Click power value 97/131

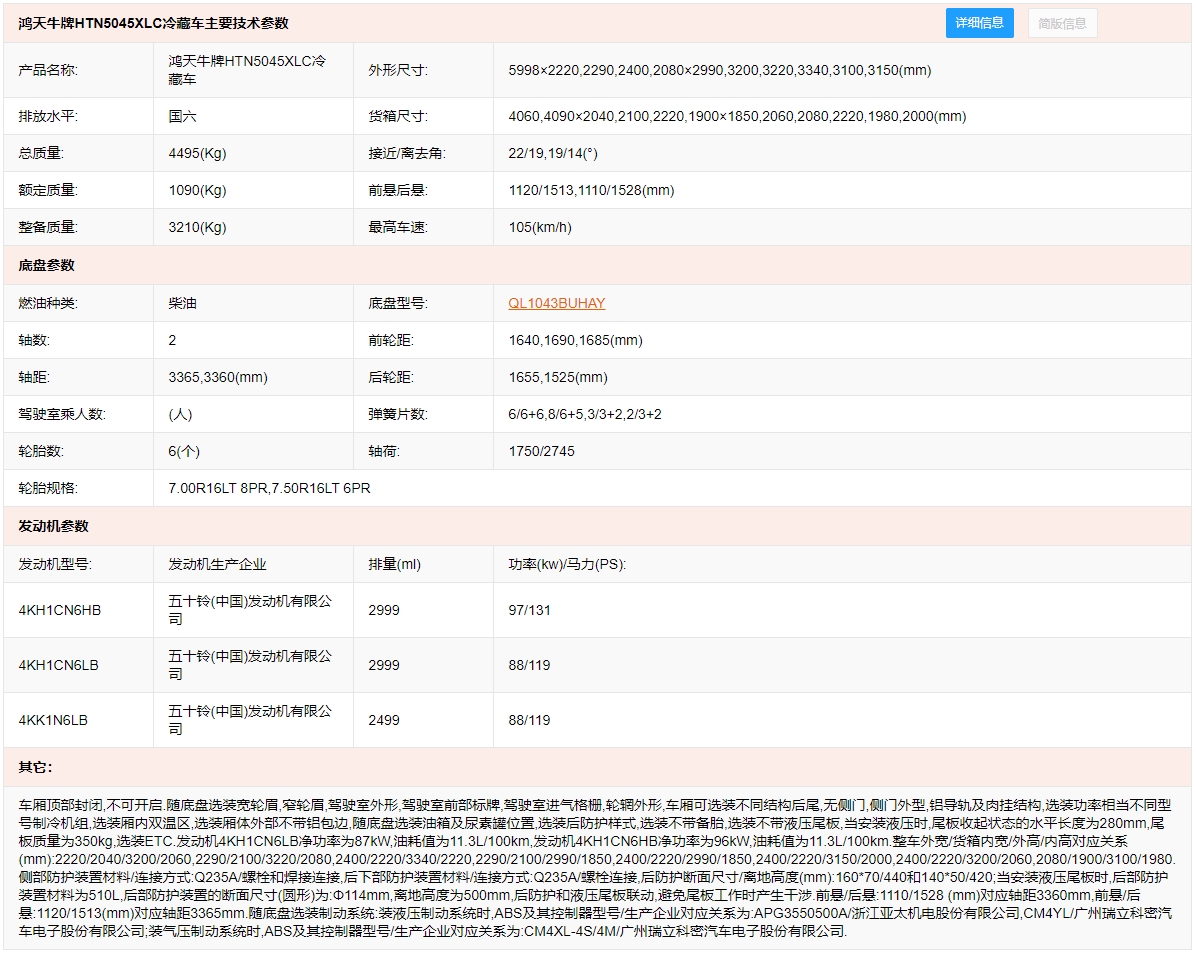tap(529, 610)
